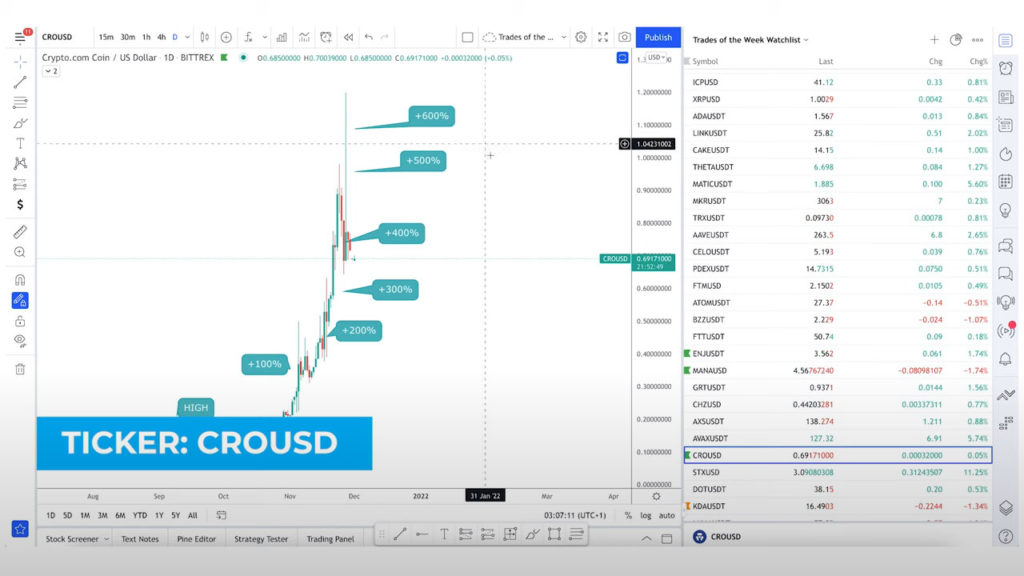Open the Stock Screener dropdown arrow

pyautogui.click(x=106, y=539)
